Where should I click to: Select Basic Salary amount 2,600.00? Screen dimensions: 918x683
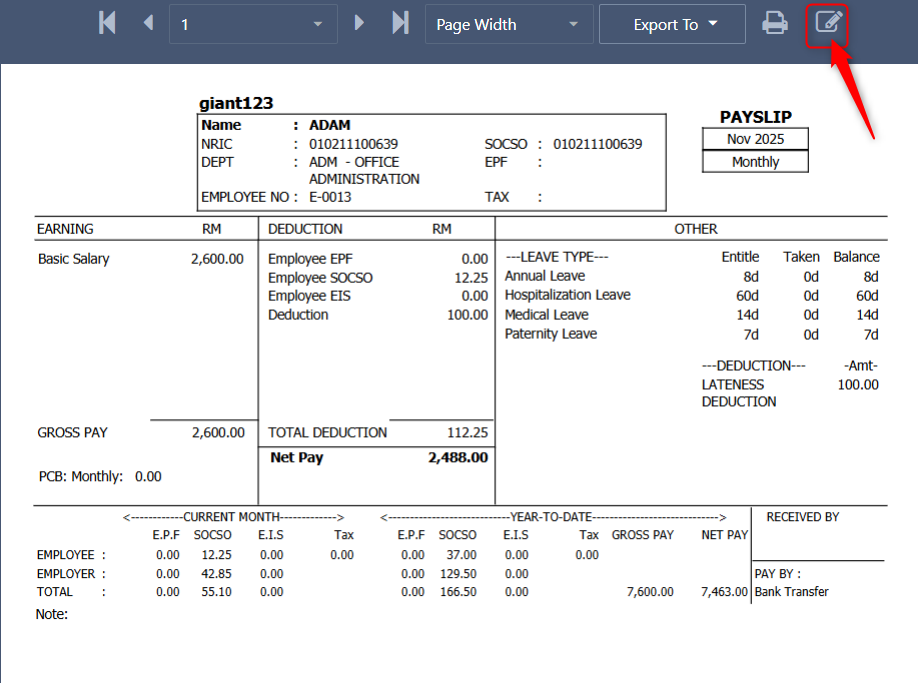tap(217, 259)
